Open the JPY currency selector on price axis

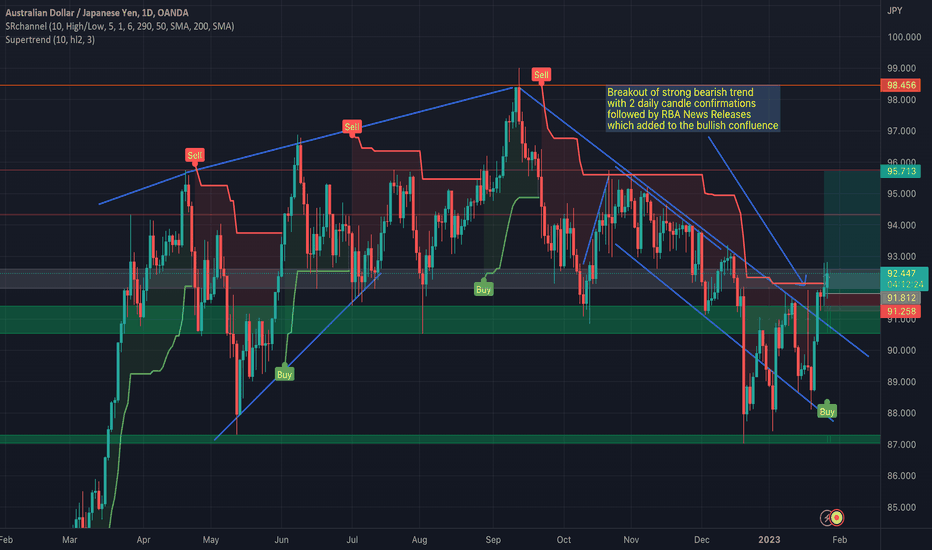pyautogui.click(x=895, y=11)
